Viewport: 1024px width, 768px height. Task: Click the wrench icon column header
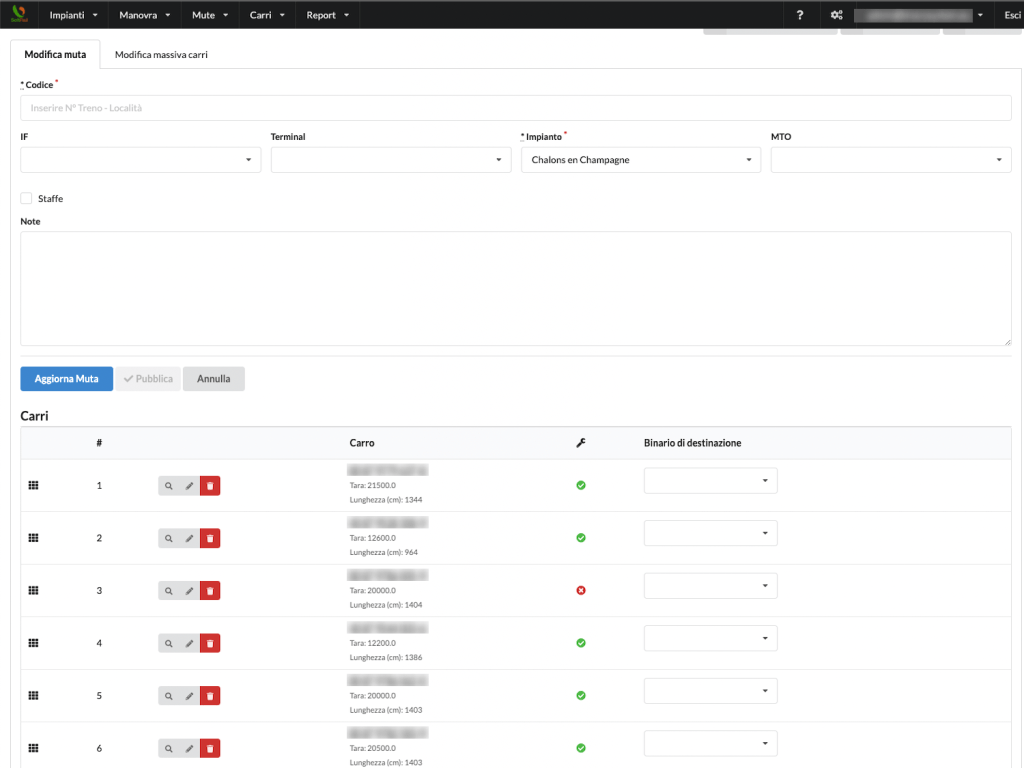pos(581,443)
